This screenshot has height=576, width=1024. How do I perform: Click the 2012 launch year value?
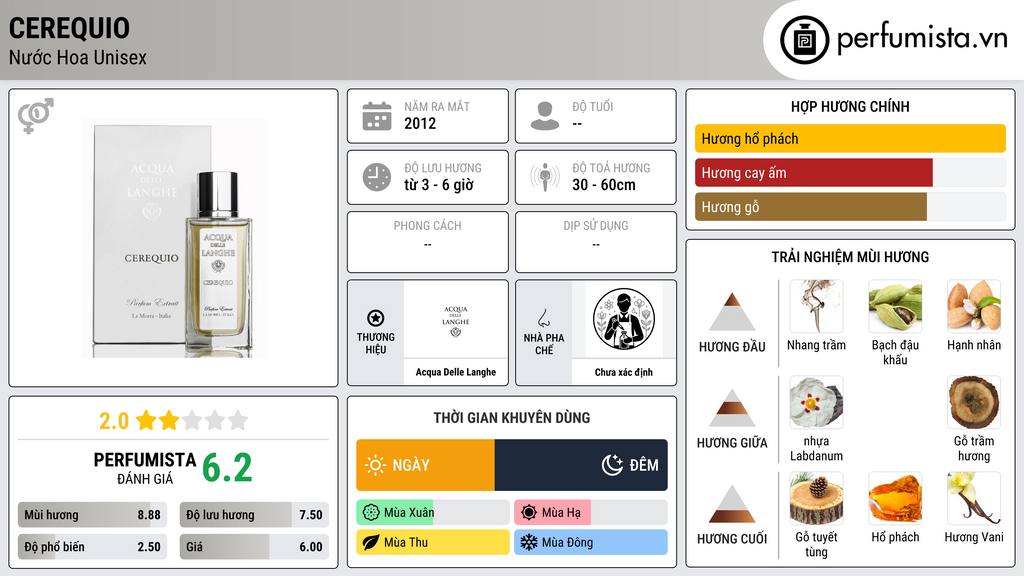[420, 123]
